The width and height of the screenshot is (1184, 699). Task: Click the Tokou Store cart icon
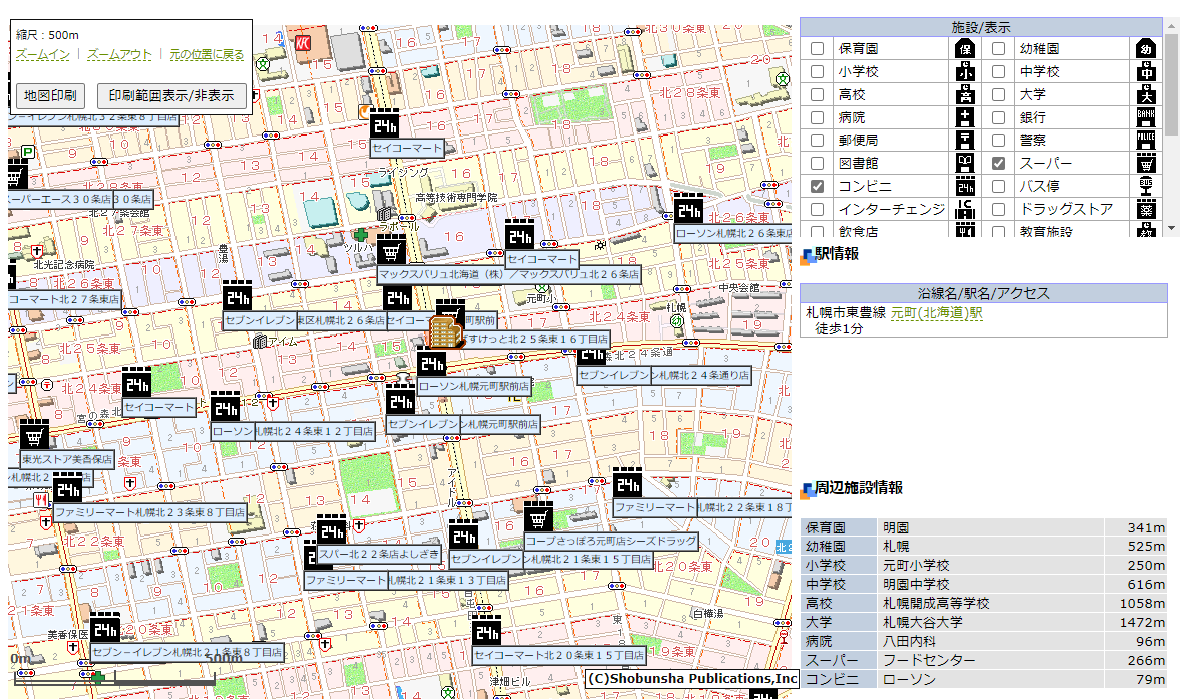[x=35, y=436]
